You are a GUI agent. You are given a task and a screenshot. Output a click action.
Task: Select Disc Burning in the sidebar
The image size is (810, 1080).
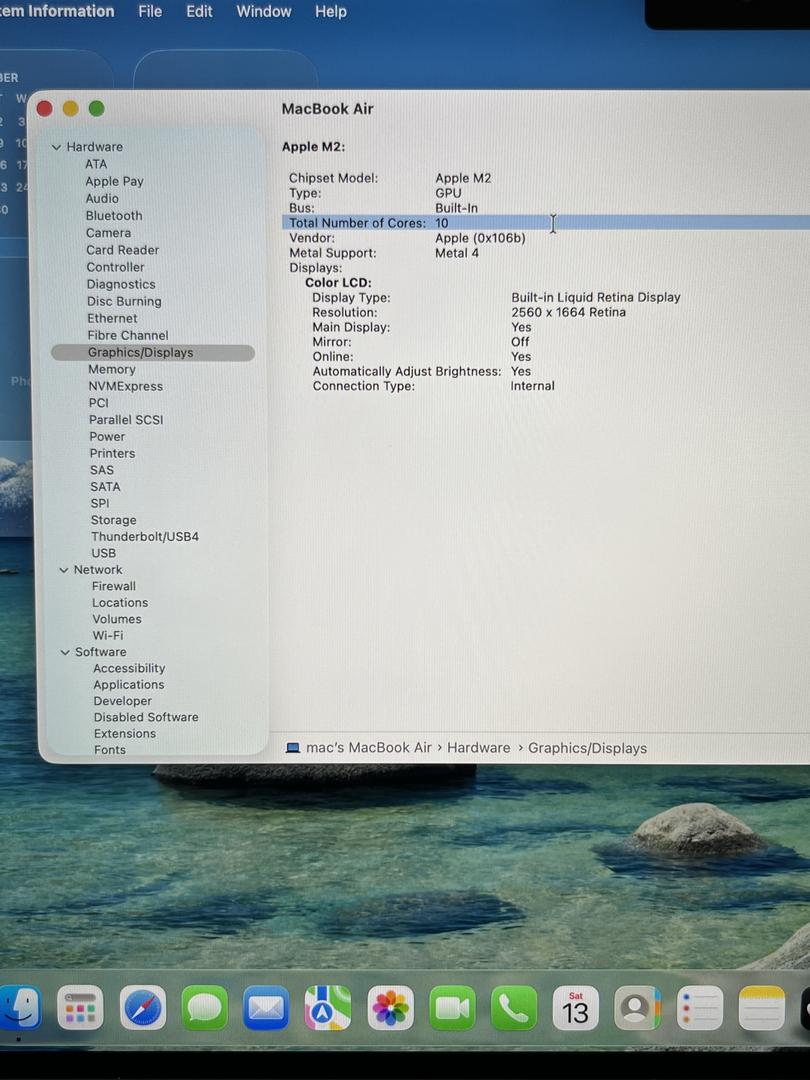click(x=124, y=302)
